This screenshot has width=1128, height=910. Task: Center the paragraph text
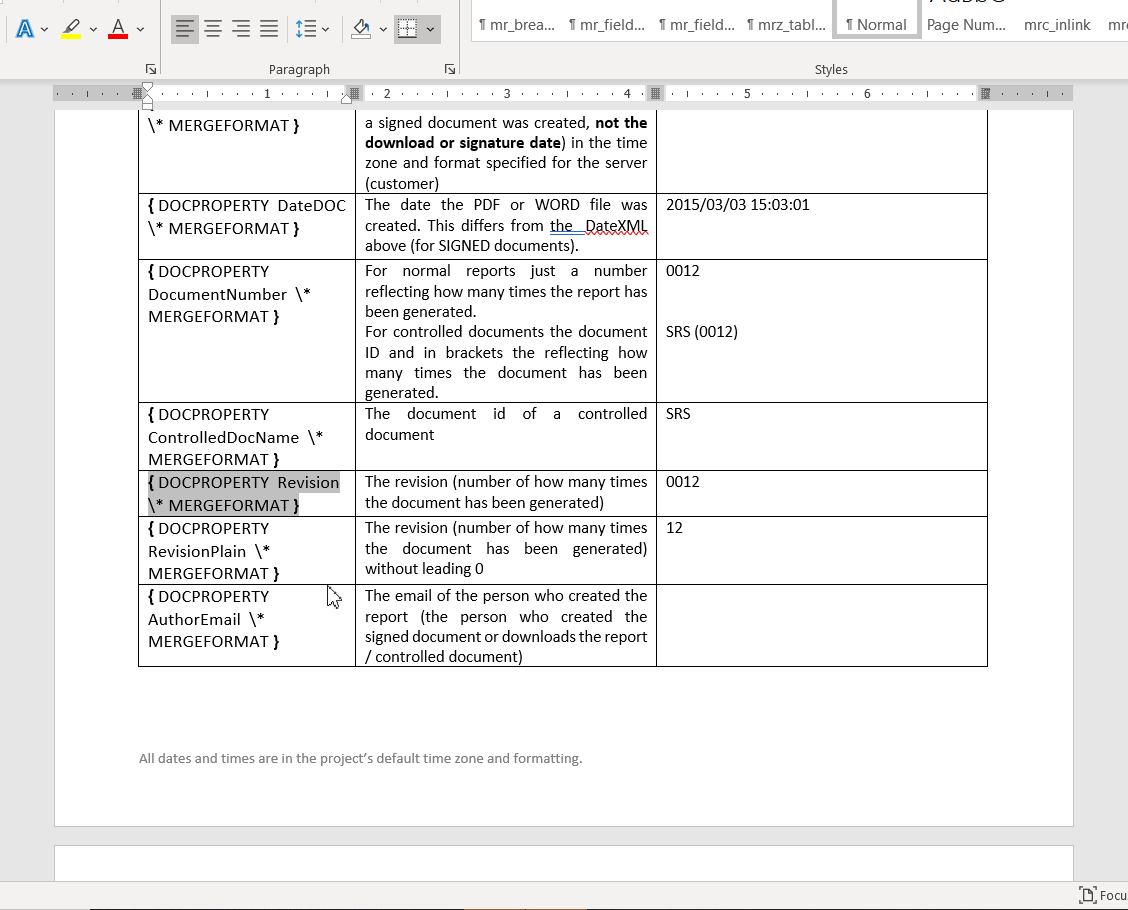point(213,29)
